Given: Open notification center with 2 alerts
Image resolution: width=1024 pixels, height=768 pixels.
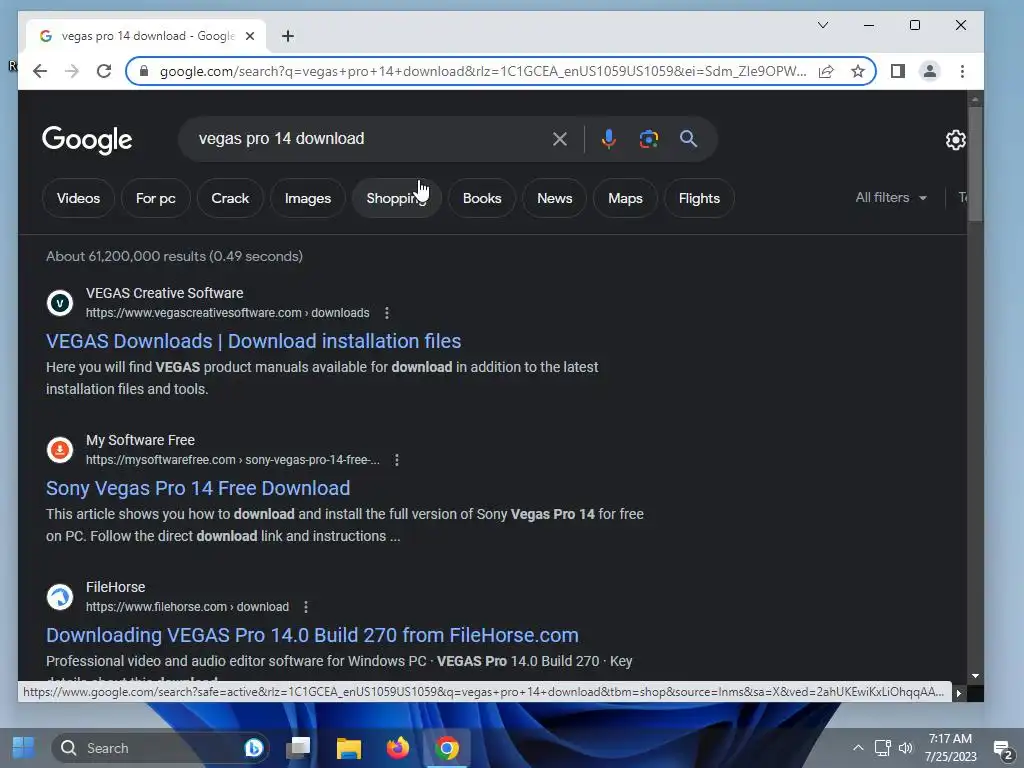Looking at the screenshot, I should (x=1003, y=749).
